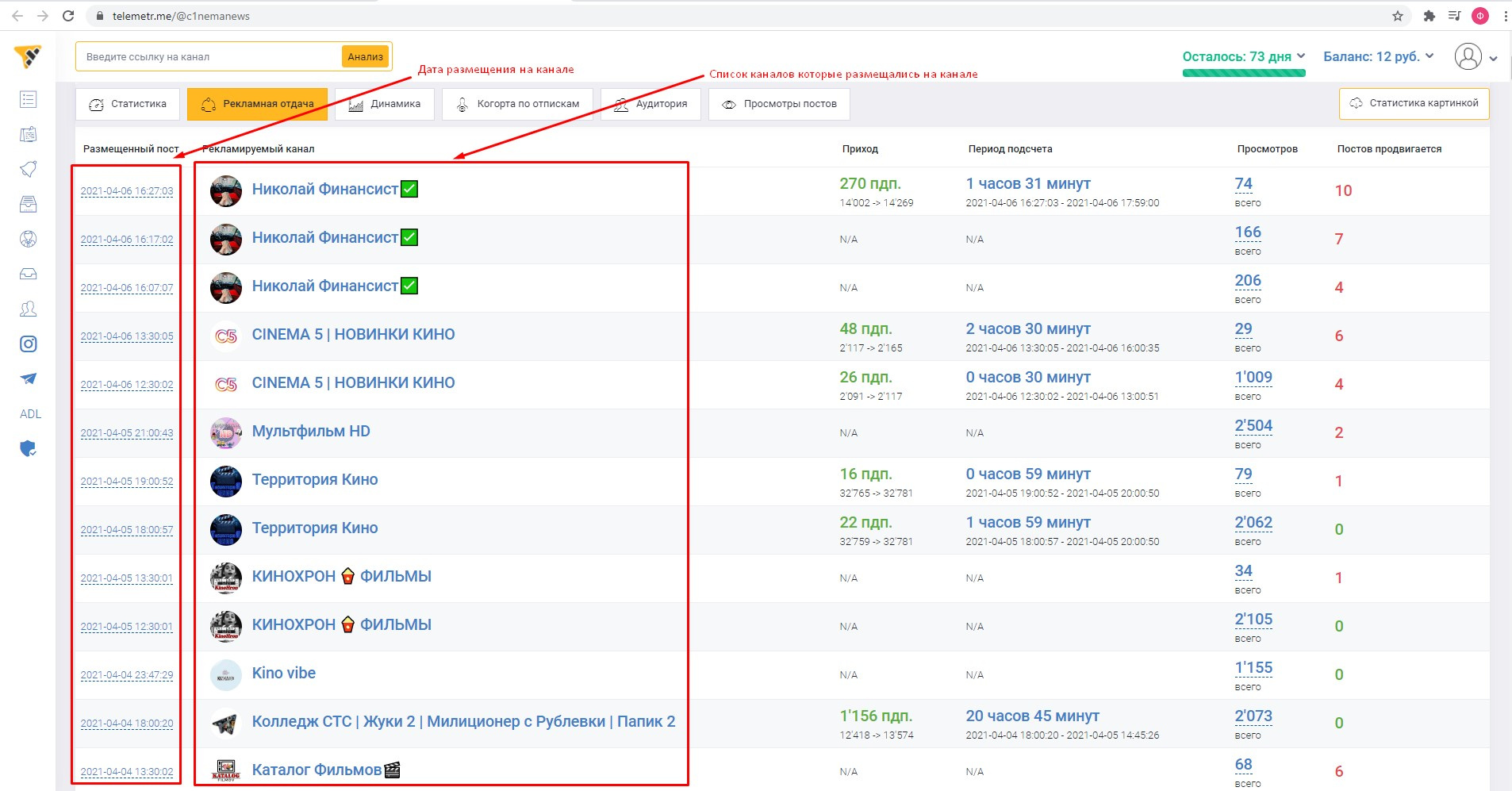Open the 1'009 views link
The width and height of the screenshot is (1512, 791).
(1253, 377)
